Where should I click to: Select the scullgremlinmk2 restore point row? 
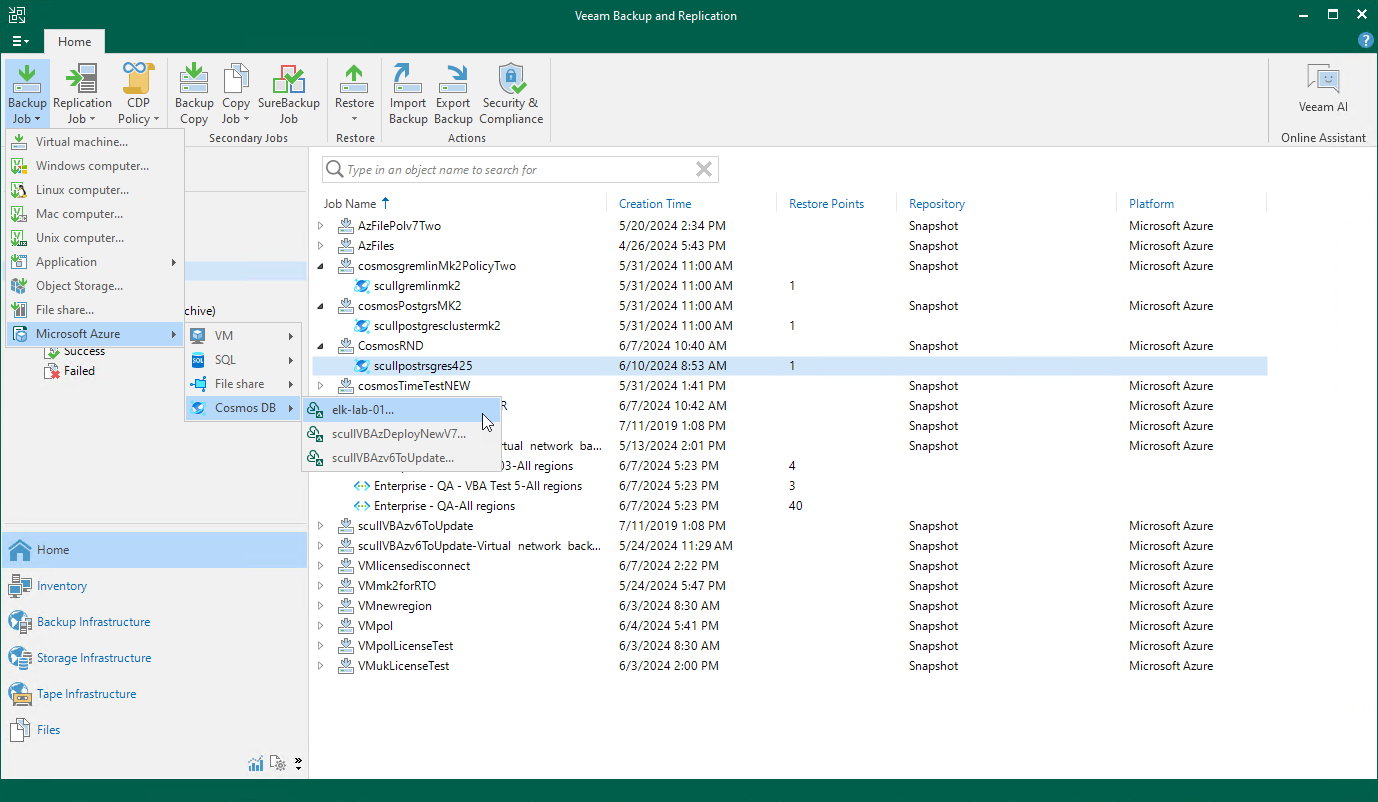(790, 286)
